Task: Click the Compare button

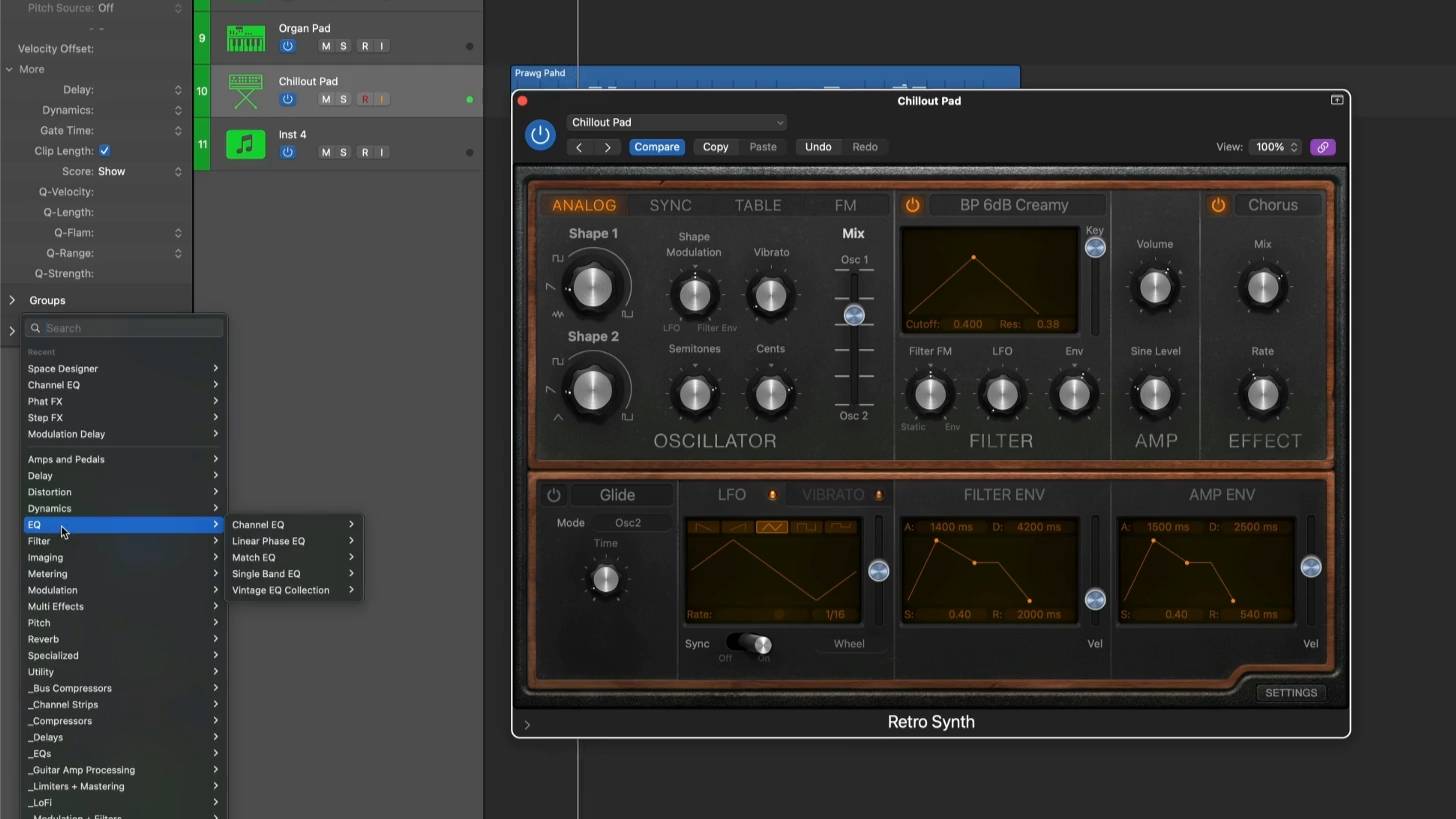Action: pyautogui.click(x=656, y=147)
